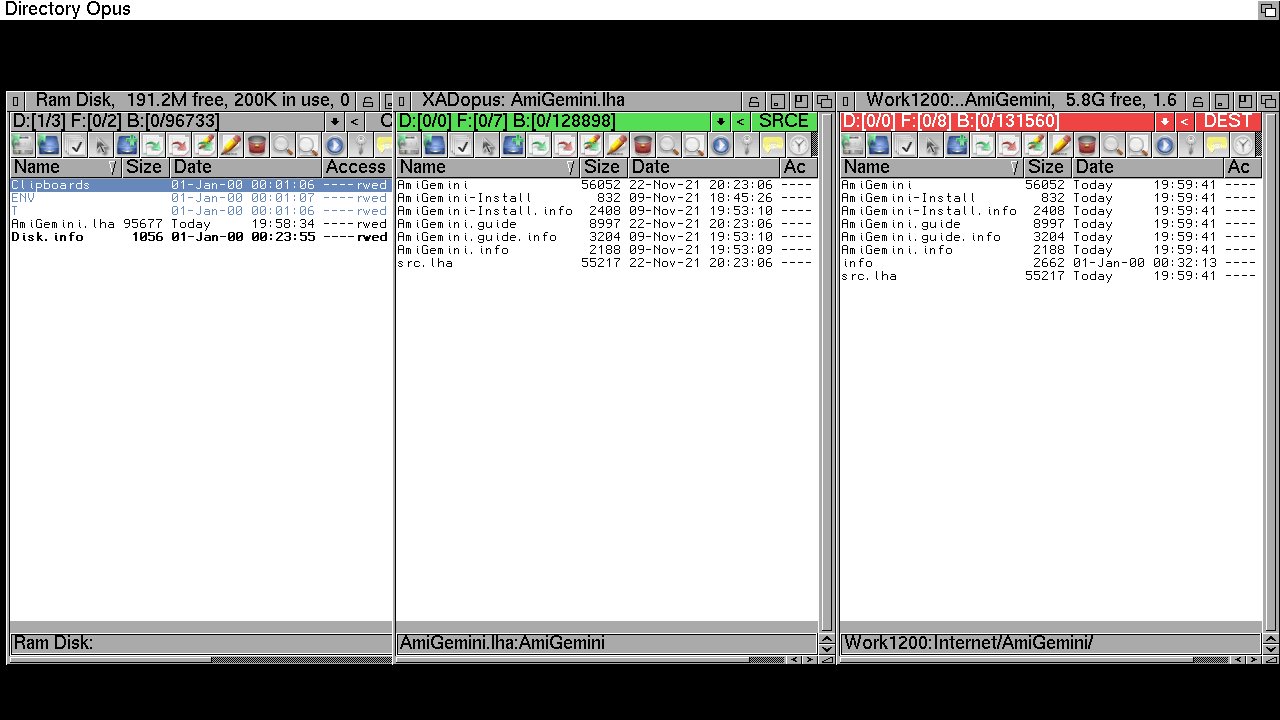
Task: Click the blue play circle icon in Work1200 lister
Action: 1164,145
